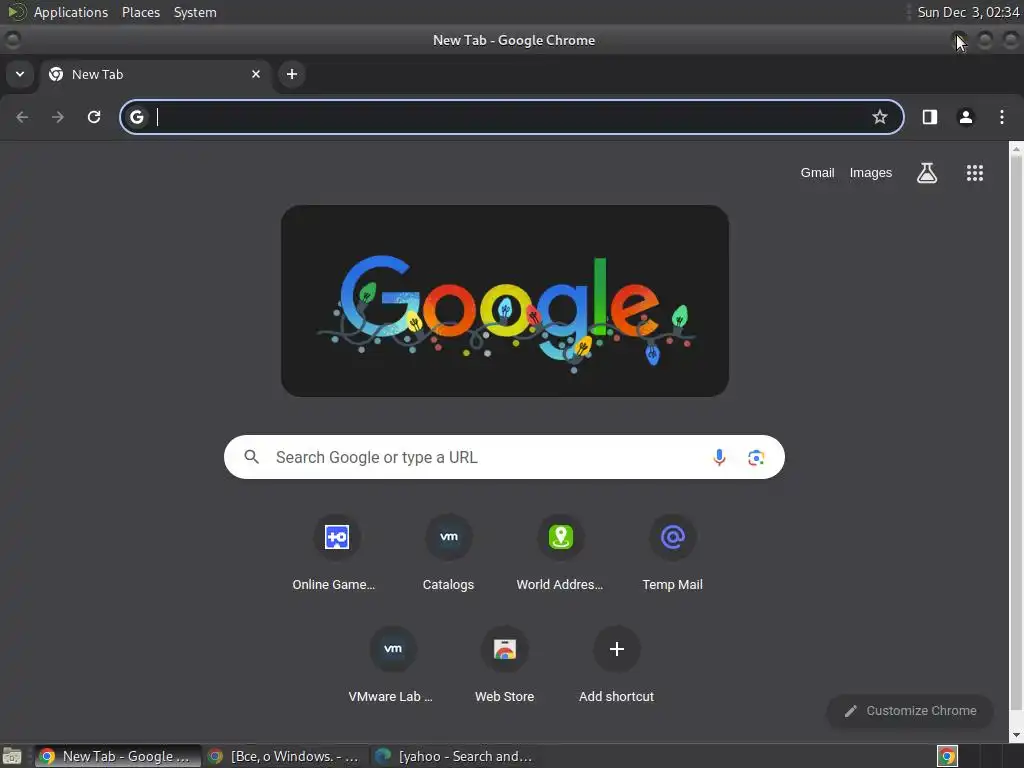Click the window menu button in the title bar

[x=12, y=40]
